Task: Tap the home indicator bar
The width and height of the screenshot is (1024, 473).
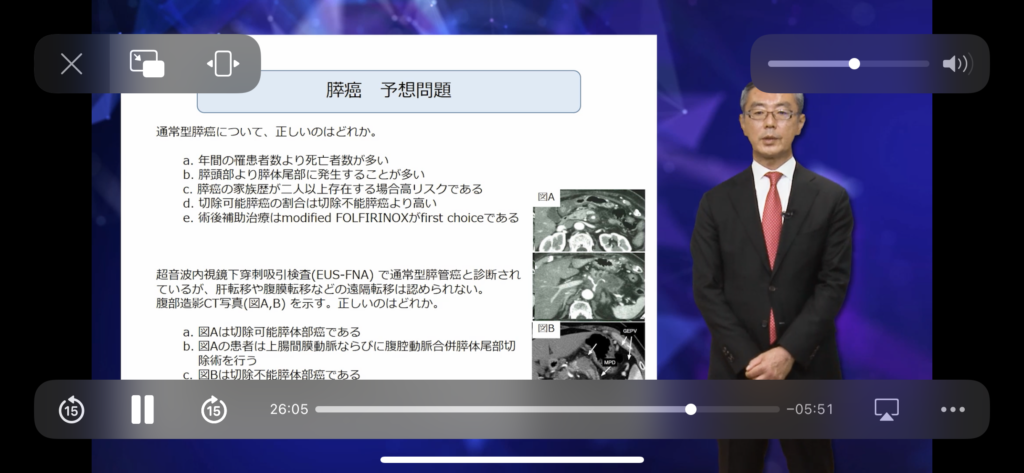Action: (512, 460)
